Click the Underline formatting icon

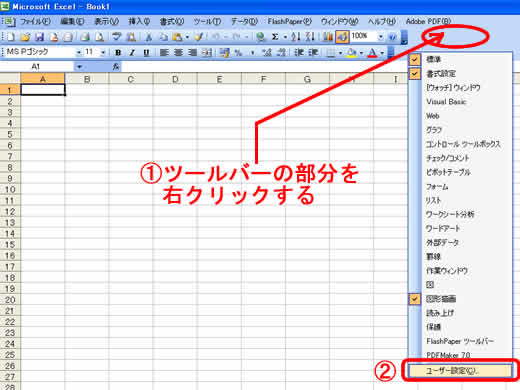[146, 53]
